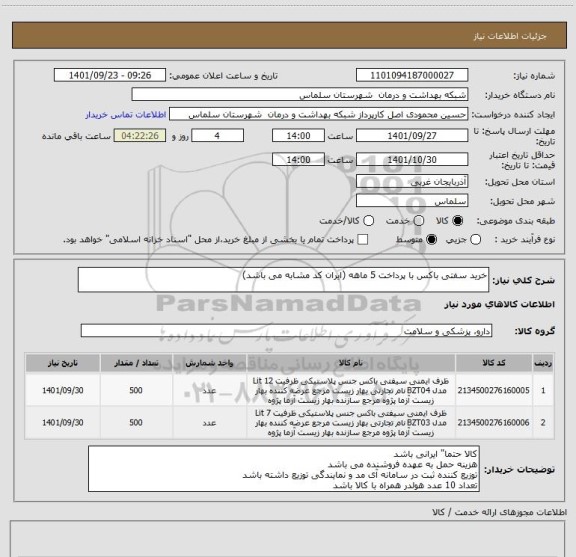The width and height of the screenshot is (576, 557).
Task: Select product row with code 213450276160006
Action: coord(289,423)
